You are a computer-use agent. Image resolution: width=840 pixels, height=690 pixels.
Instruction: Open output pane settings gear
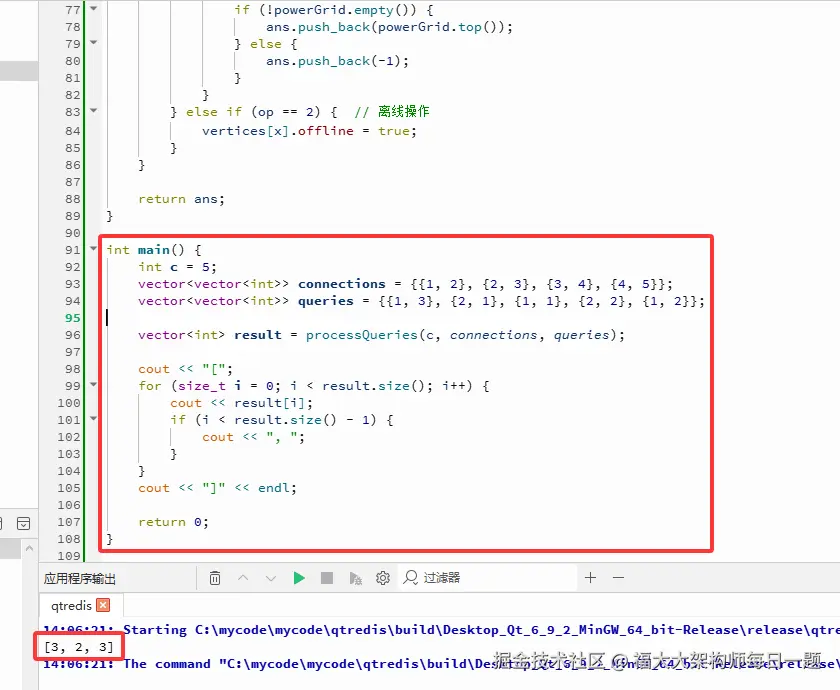coord(382,578)
